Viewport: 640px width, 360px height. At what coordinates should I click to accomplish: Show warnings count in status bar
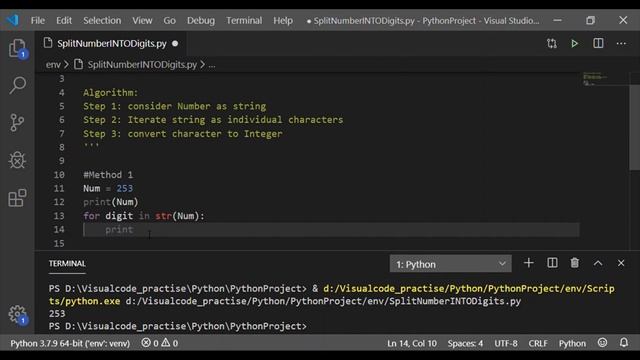pyautogui.click(x=170, y=343)
